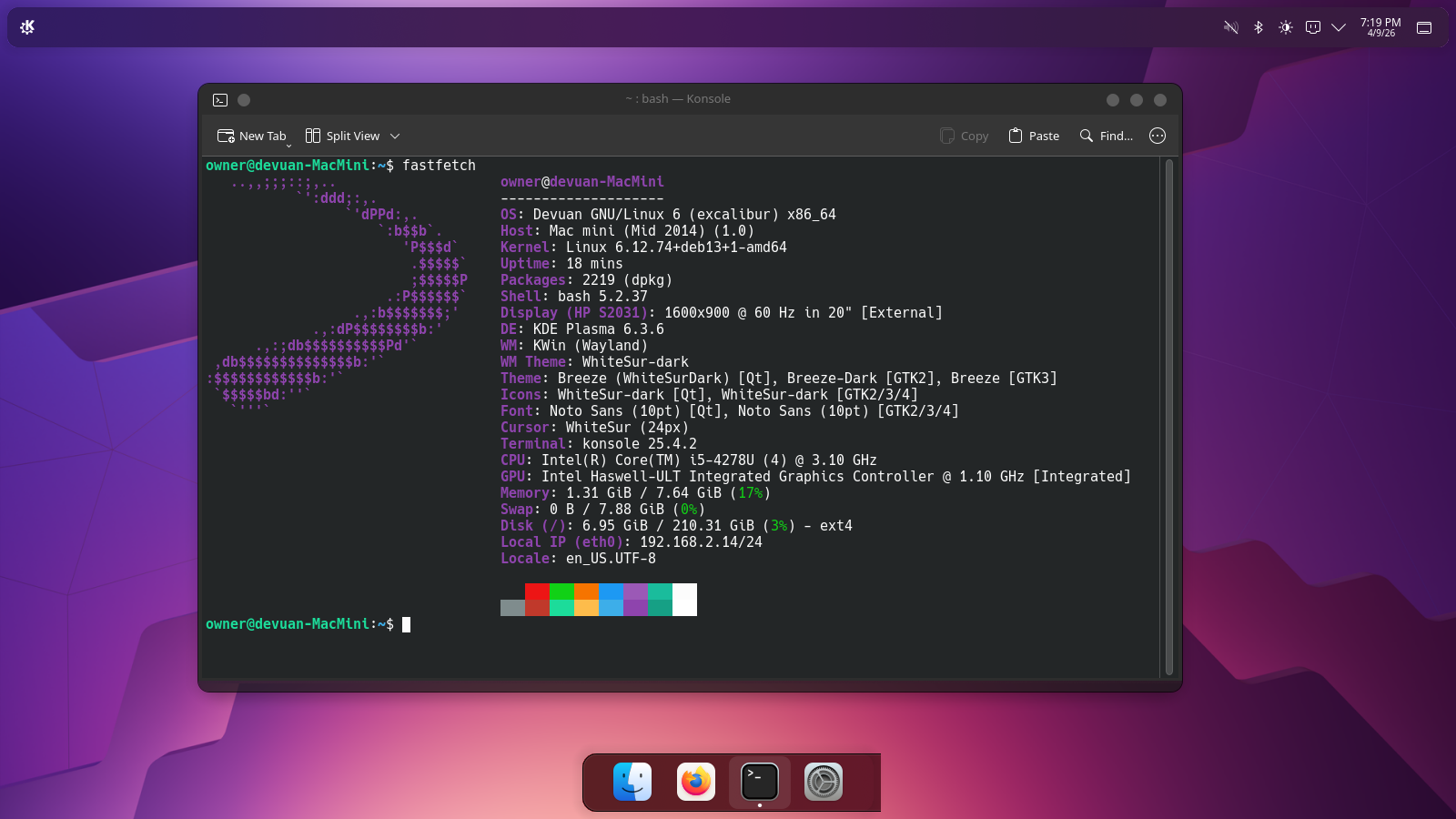Open Find... in the Konsole toolbar
The width and height of the screenshot is (1456, 819).
tap(1106, 136)
